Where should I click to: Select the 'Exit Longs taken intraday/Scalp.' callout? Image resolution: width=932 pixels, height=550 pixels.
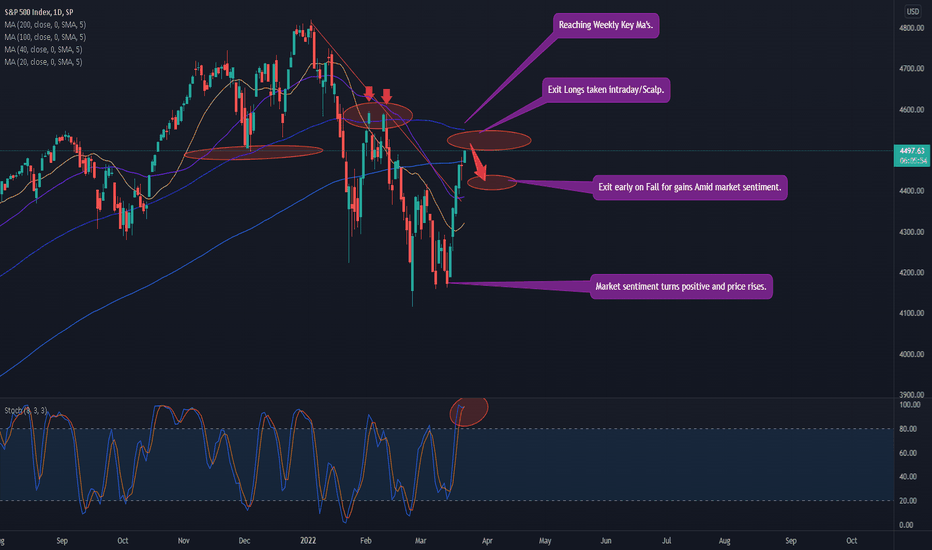(x=606, y=90)
